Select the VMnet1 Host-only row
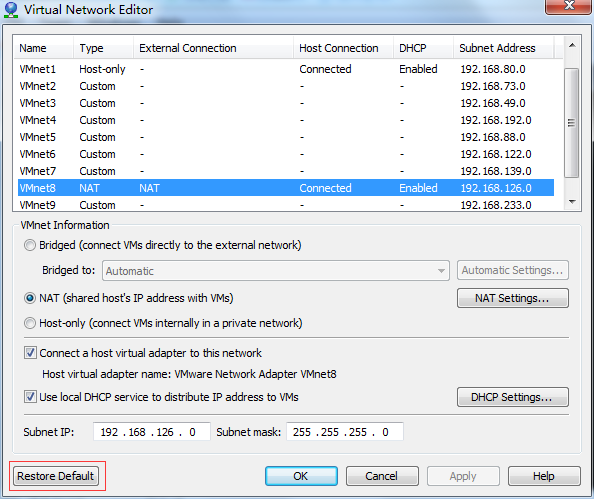The width and height of the screenshot is (594, 499). [x=286, y=69]
